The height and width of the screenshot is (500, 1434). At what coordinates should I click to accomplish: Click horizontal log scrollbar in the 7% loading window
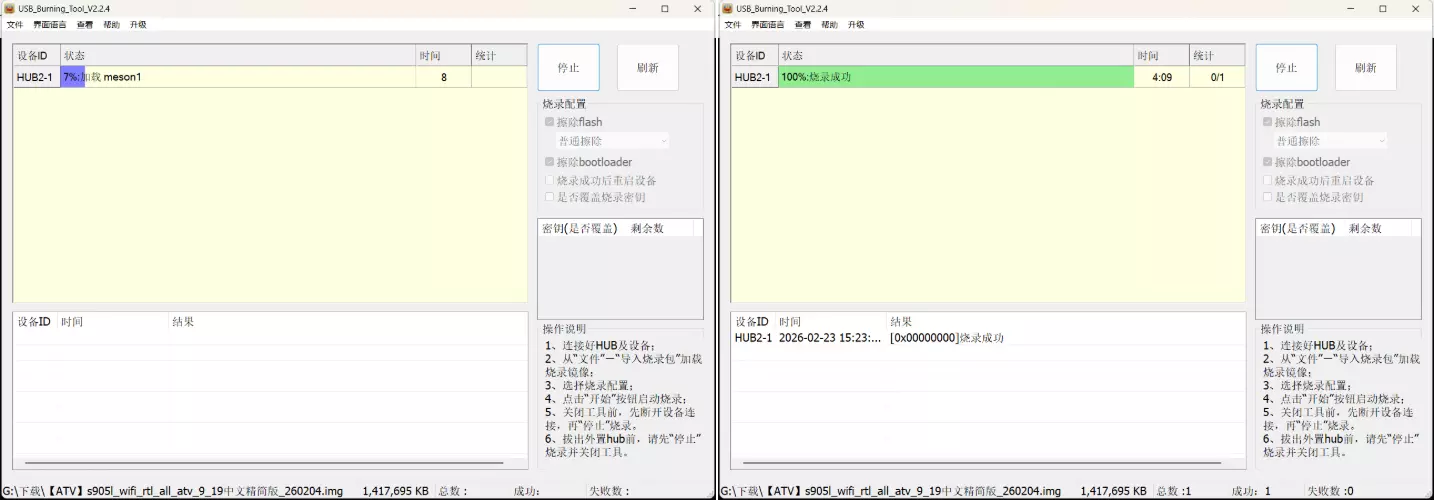(265, 463)
